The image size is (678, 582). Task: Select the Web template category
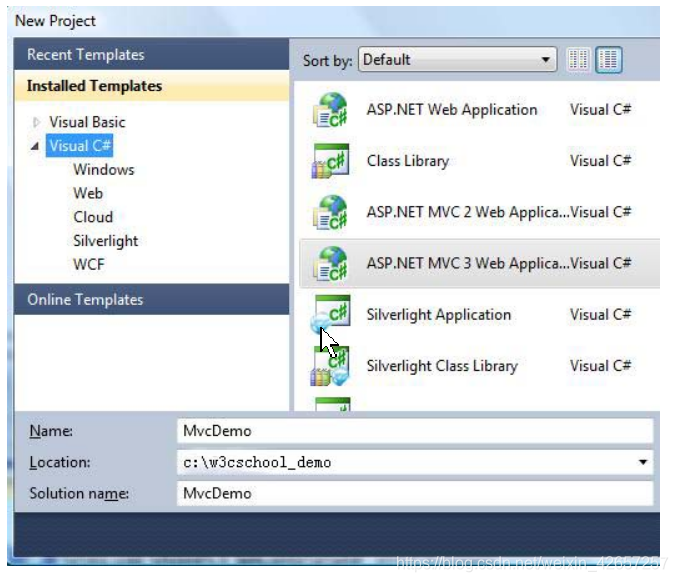(x=88, y=193)
